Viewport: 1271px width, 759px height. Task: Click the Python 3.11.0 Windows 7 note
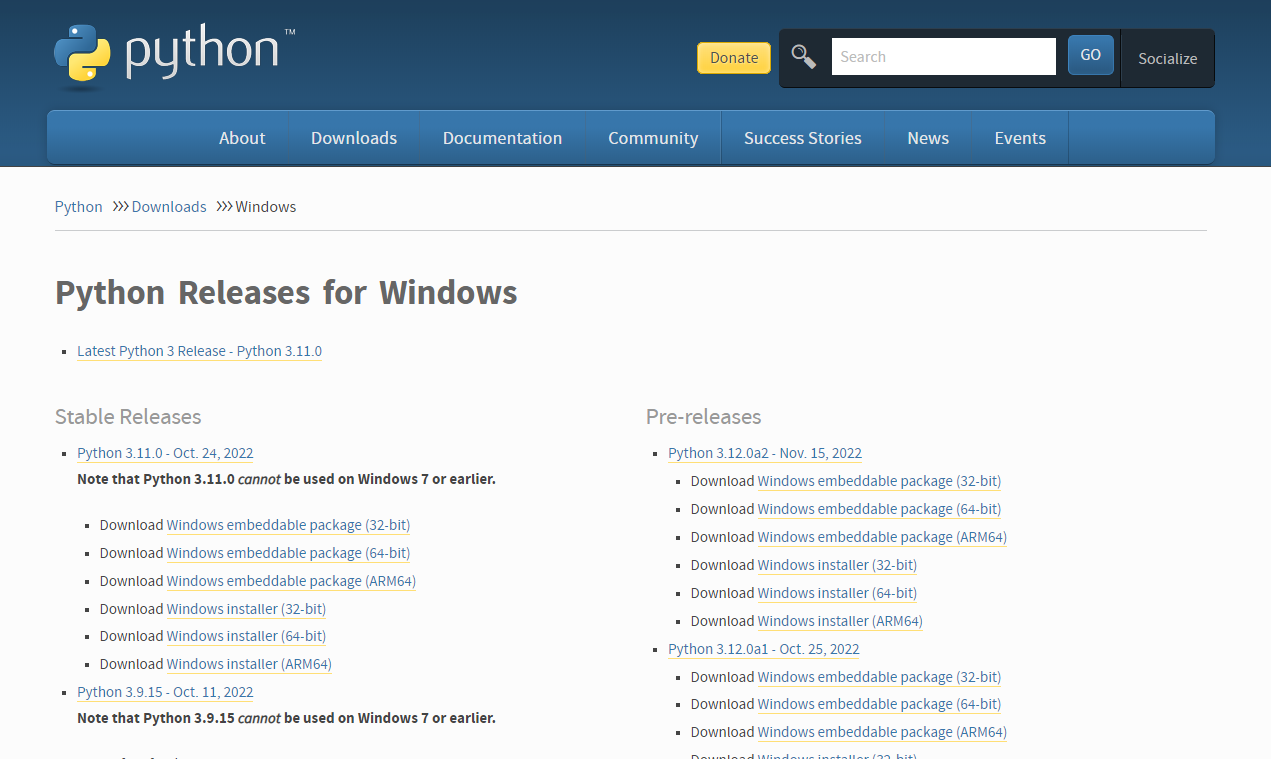click(286, 479)
